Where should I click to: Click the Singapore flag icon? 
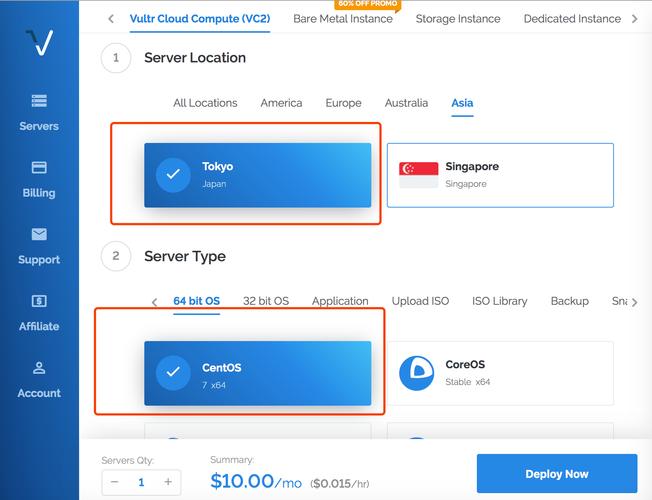[x=418, y=175]
